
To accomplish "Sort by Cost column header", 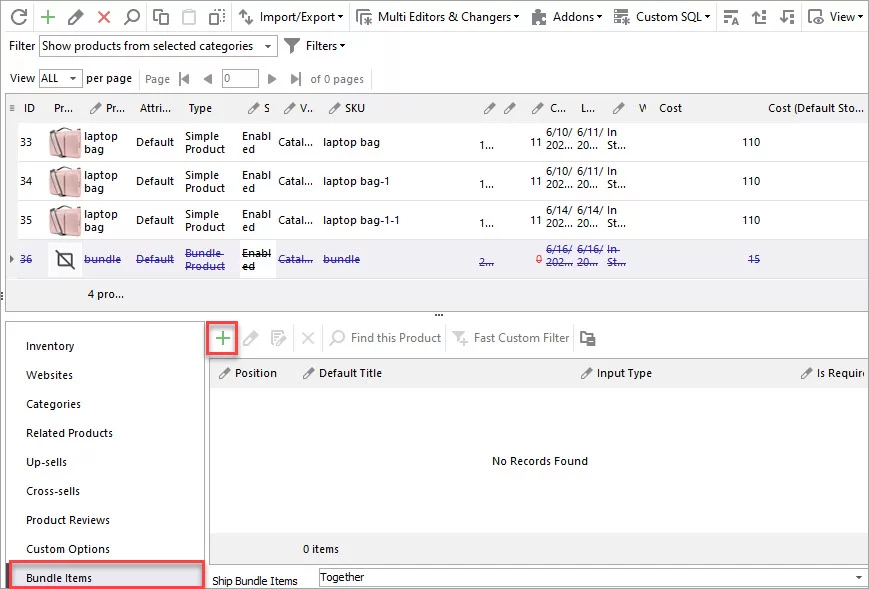I will pyautogui.click(x=671, y=108).
